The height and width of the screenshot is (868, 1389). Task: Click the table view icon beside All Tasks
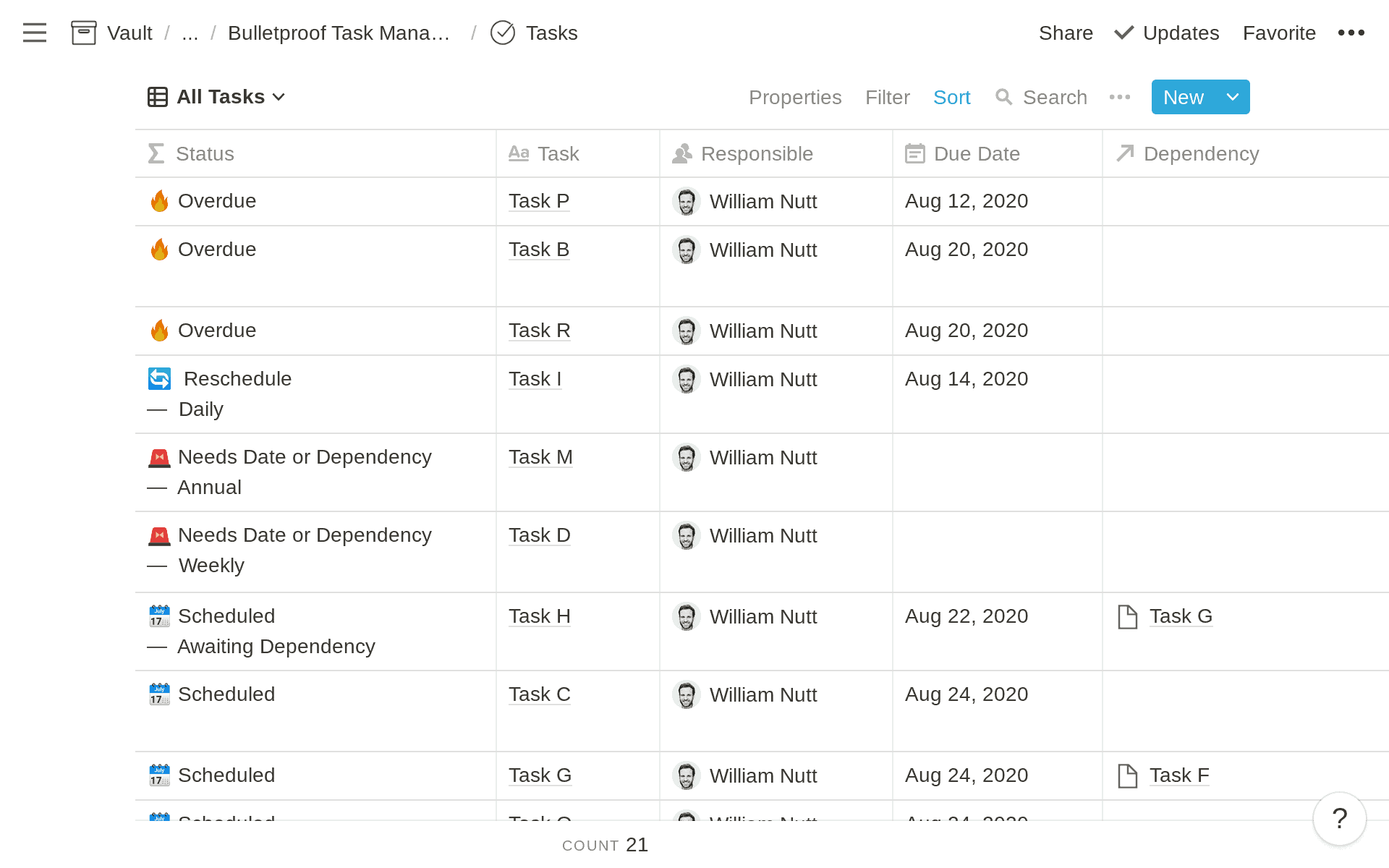(x=157, y=96)
